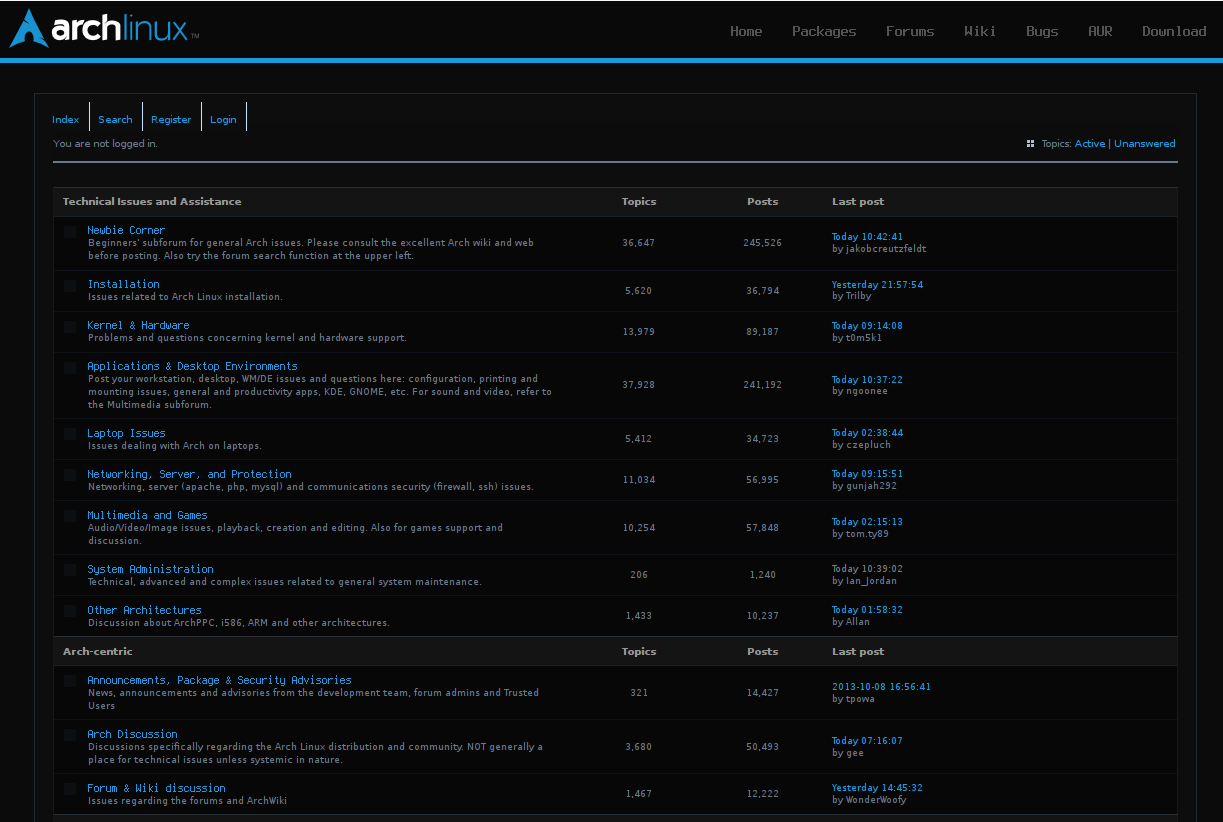This screenshot has width=1223, height=822.
Task: Click the Newbie Corner forum status icon
Action: click(x=70, y=231)
